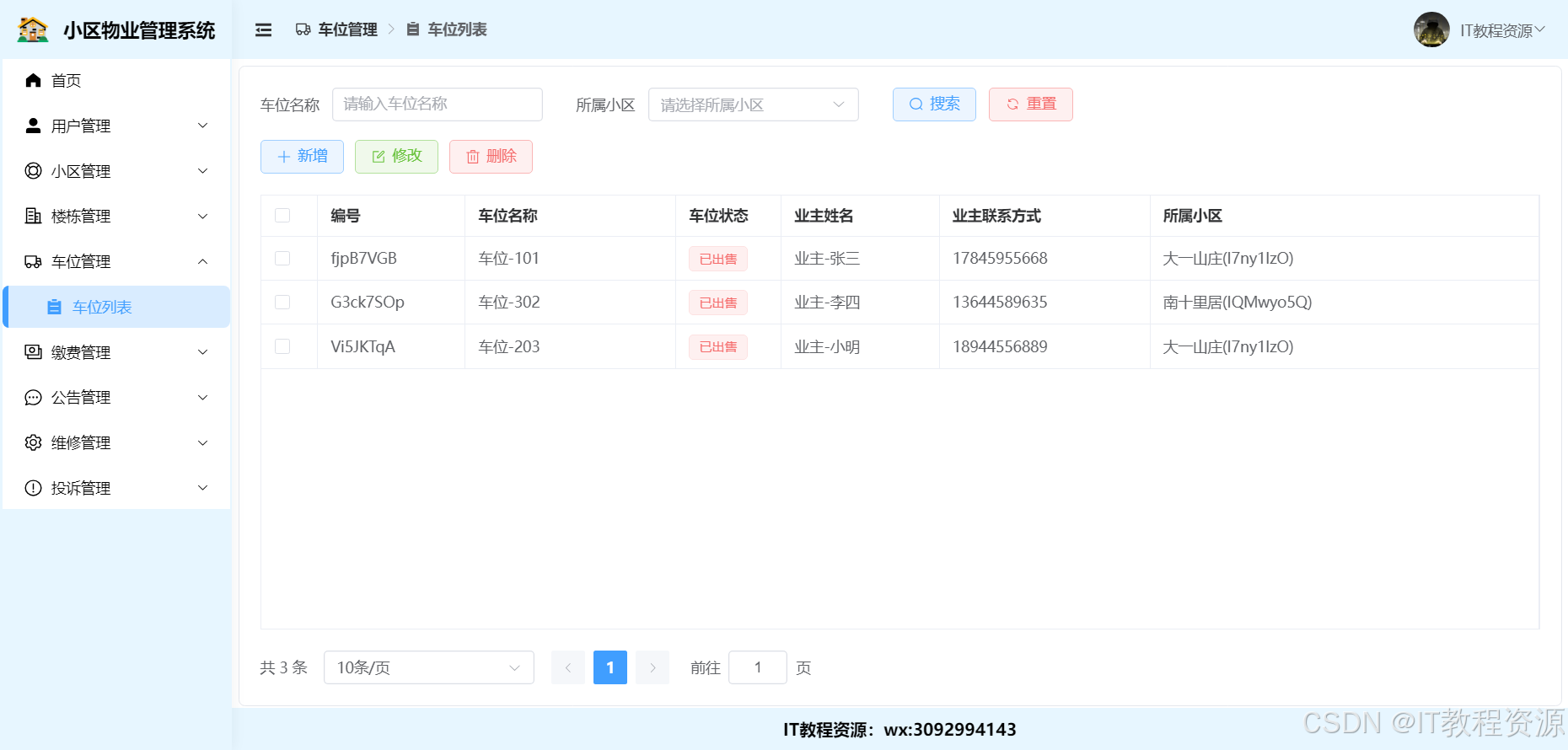This screenshot has height=750, width=1568.
Task: Open the 首页 menu item
Action: [x=116, y=80]
